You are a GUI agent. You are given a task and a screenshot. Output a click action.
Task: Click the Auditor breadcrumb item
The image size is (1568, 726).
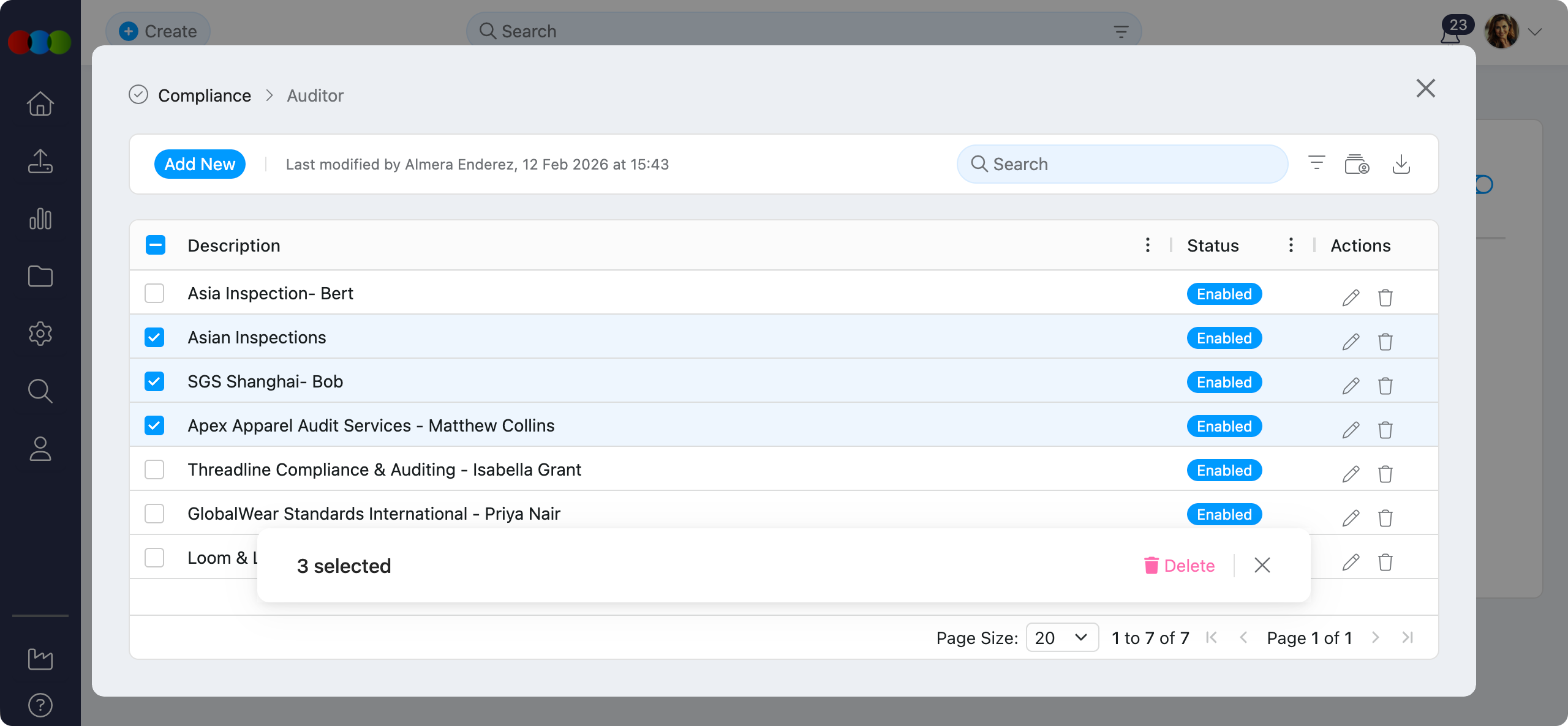click(315, 95)
